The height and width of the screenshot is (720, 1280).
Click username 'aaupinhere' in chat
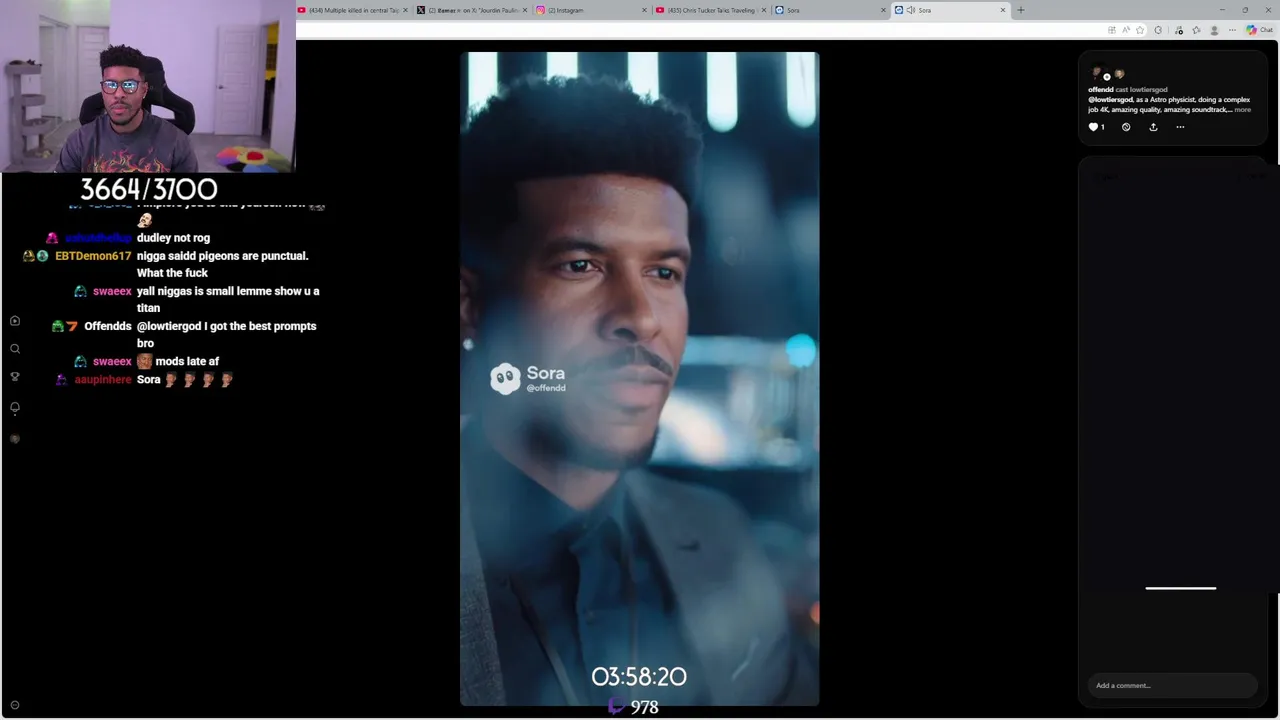pyautogui.click(x=103, y=380)
